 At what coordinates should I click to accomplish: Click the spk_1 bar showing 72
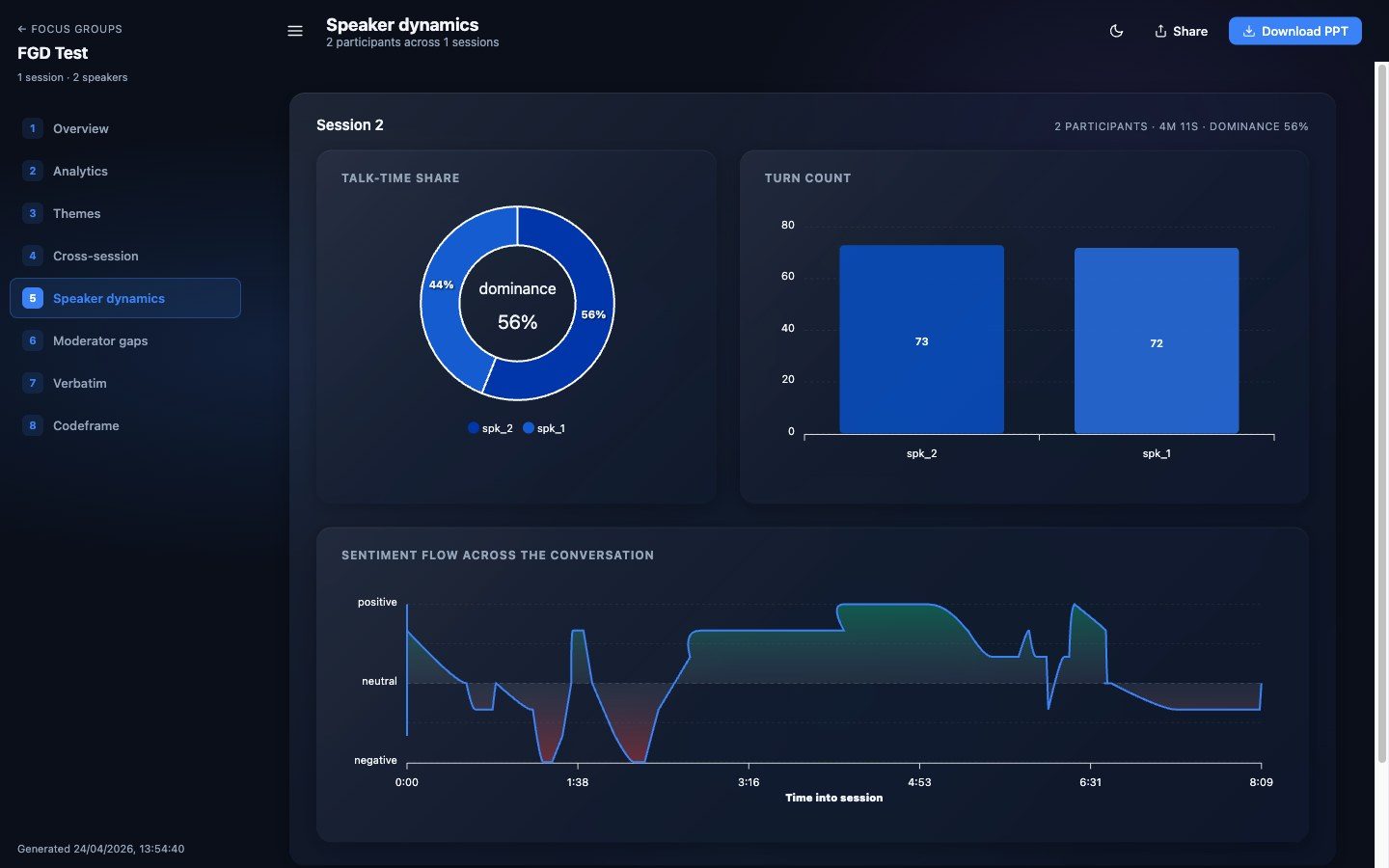tap(1157, 340)
